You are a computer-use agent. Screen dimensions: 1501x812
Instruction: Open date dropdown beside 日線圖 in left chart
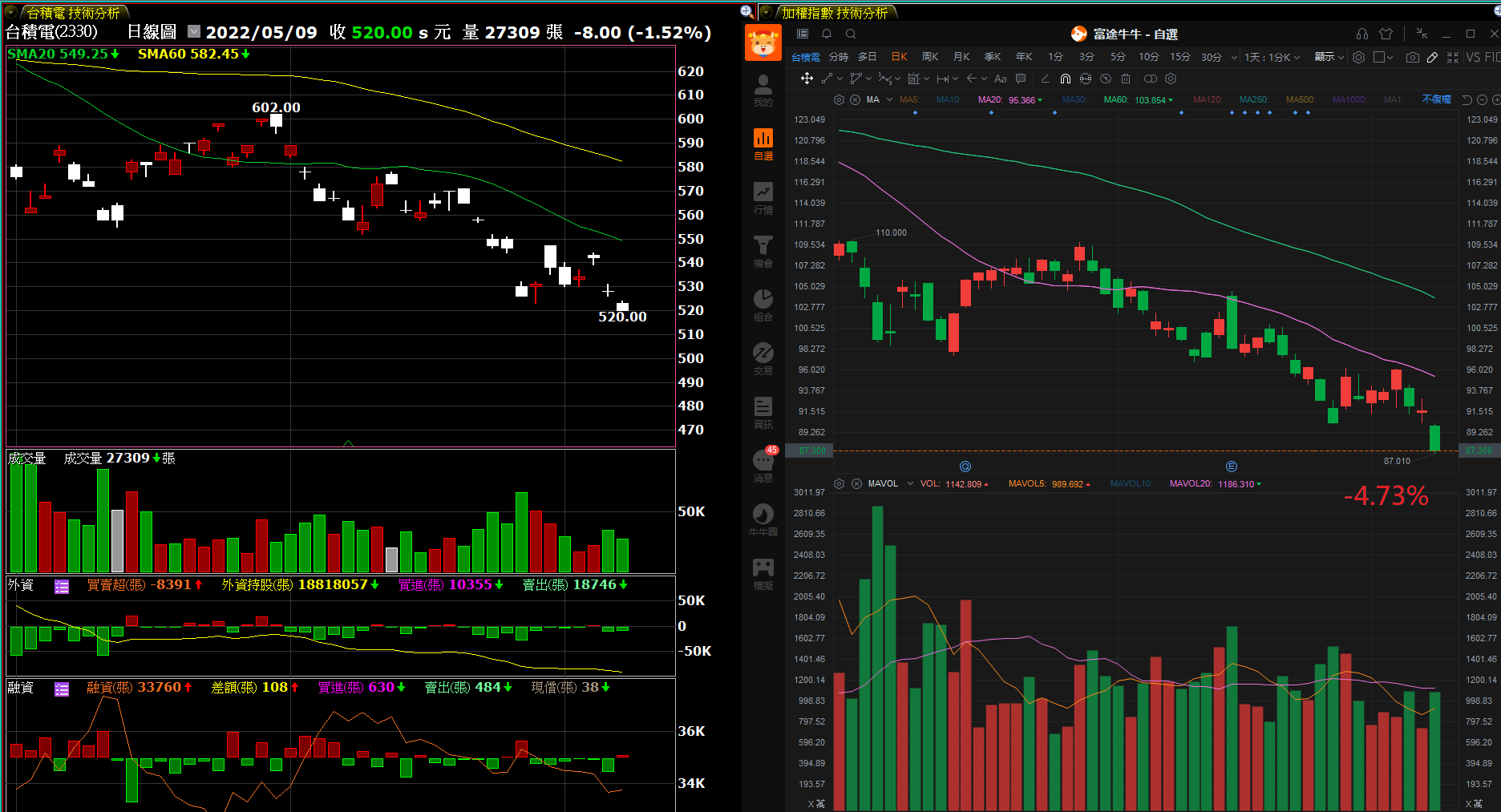tap(194, 31)
